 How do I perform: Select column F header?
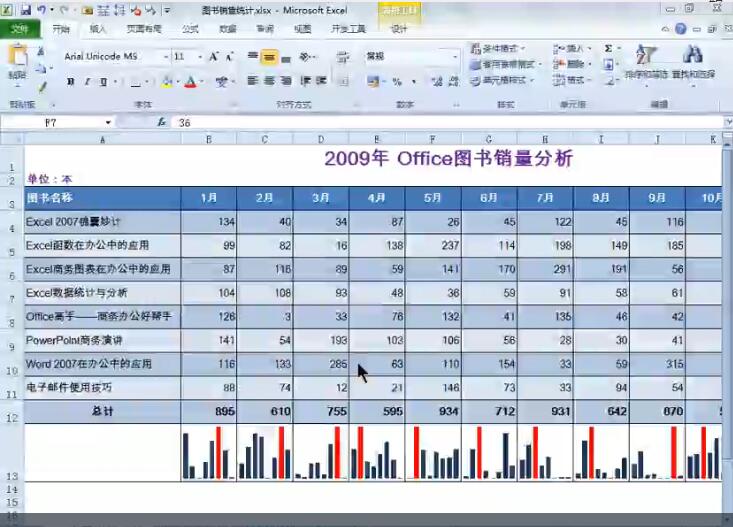433,139
